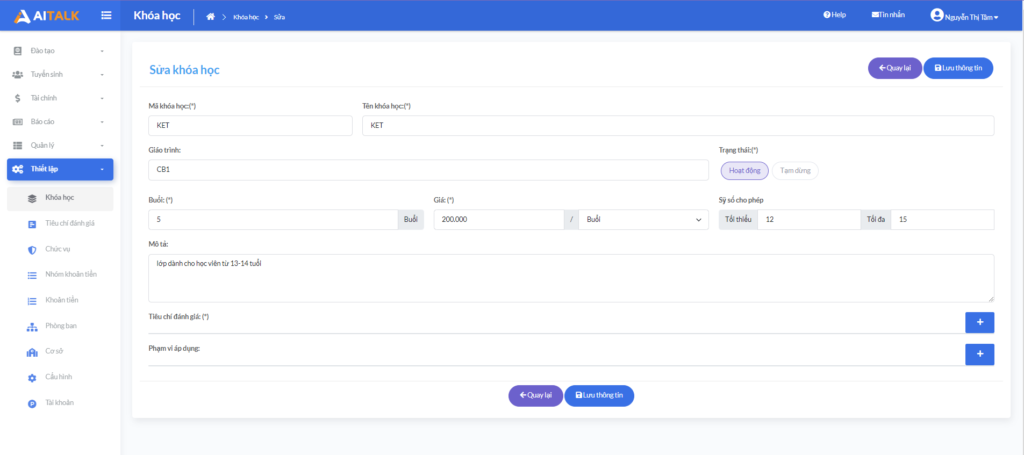Set status to Tạm dừng
The width and height of the screenshot is (1024, 455).
pyautogui.click(x=795, y=170)
